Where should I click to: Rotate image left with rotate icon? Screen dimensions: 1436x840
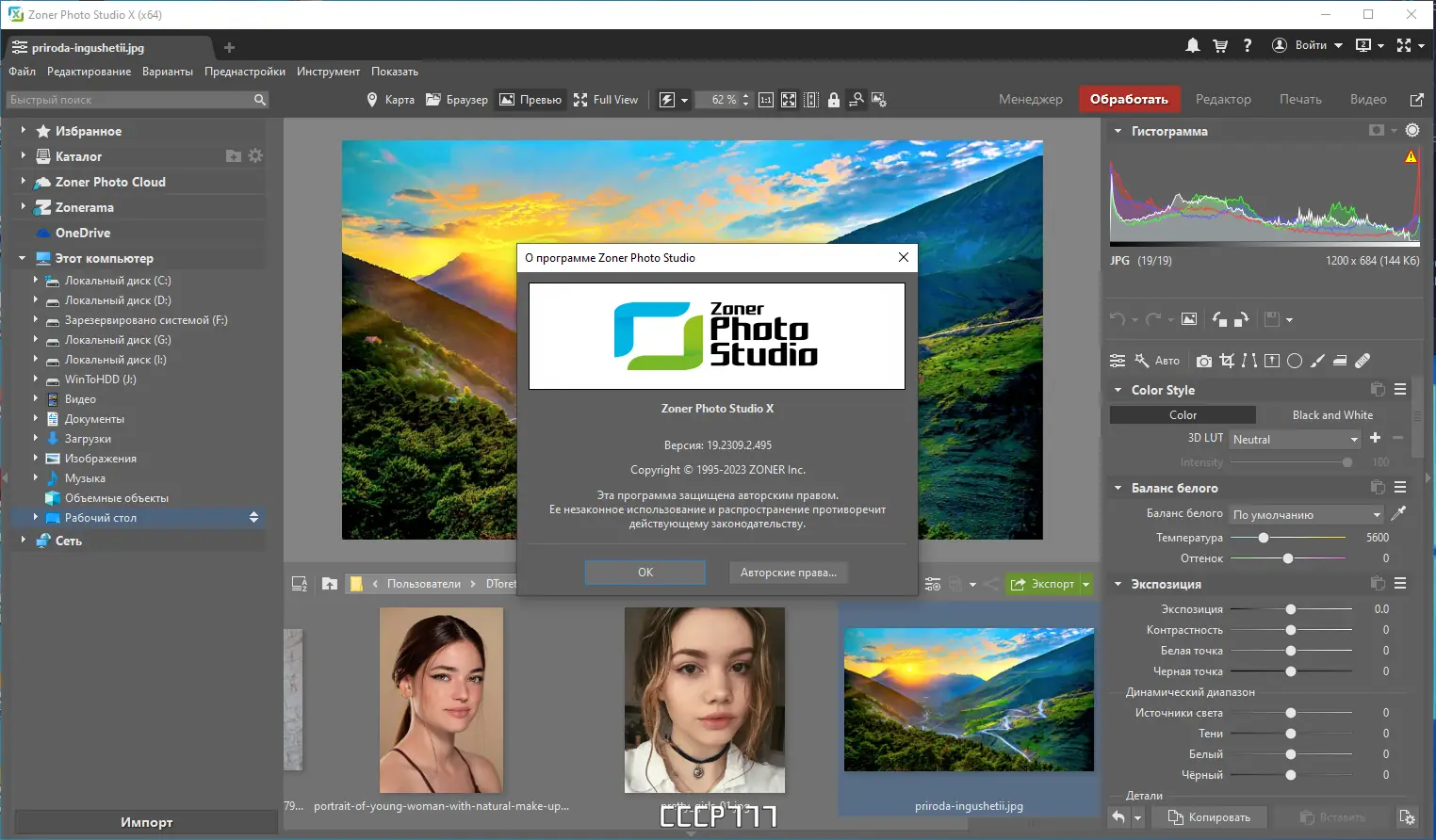(1219, 319)
